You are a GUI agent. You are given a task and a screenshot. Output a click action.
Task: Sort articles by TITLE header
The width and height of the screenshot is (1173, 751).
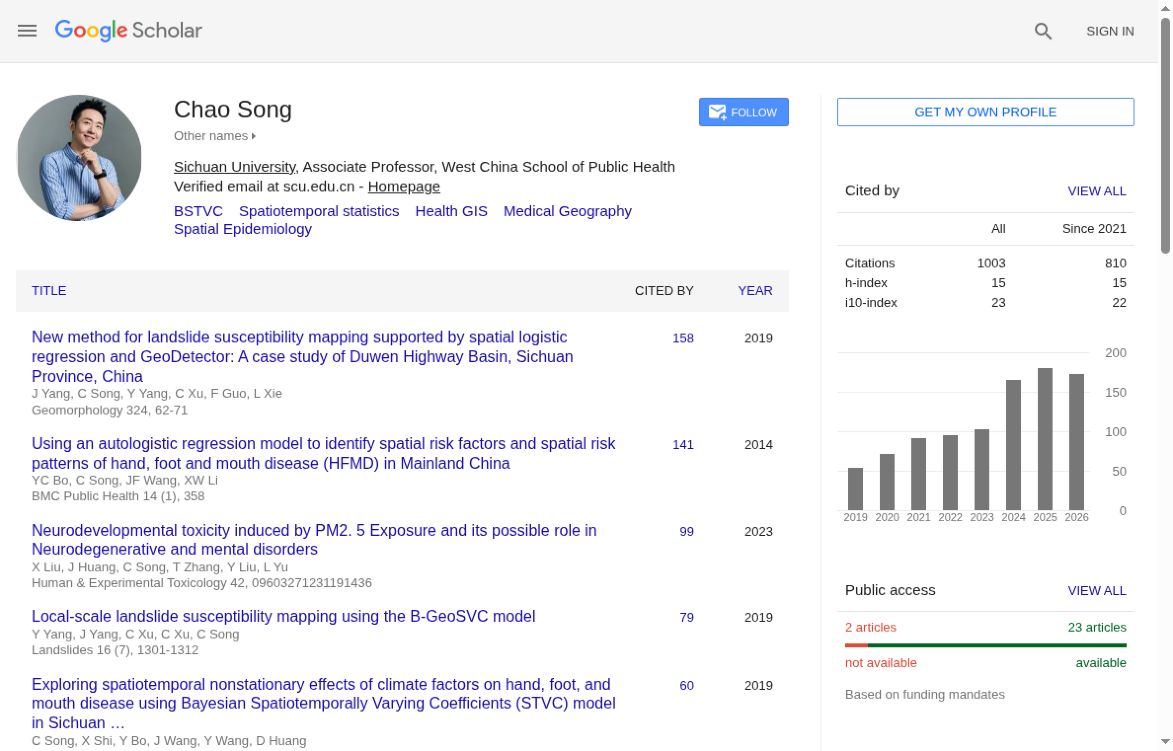tap(49, 290)
